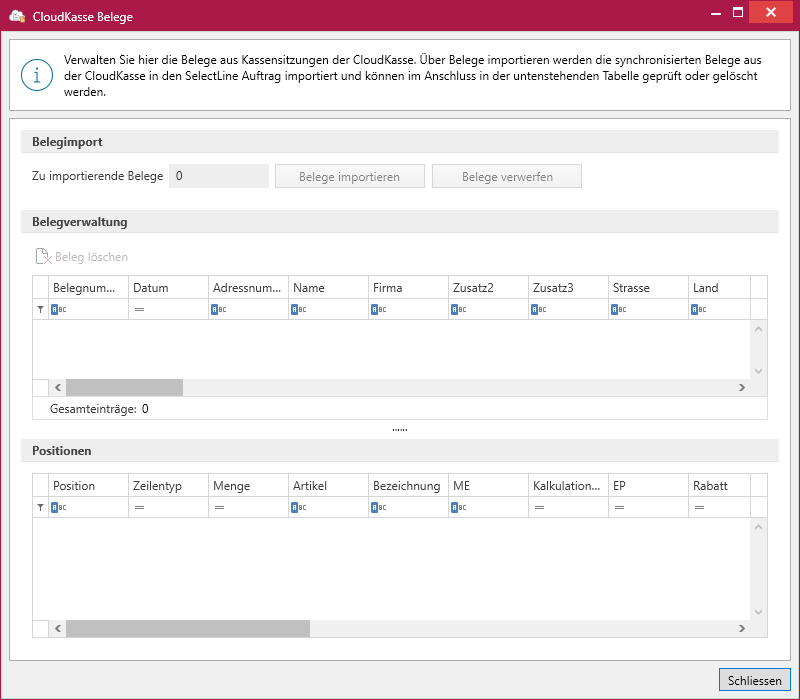Open the Zusatz2 filter condition icon

[x=459, y=309]
